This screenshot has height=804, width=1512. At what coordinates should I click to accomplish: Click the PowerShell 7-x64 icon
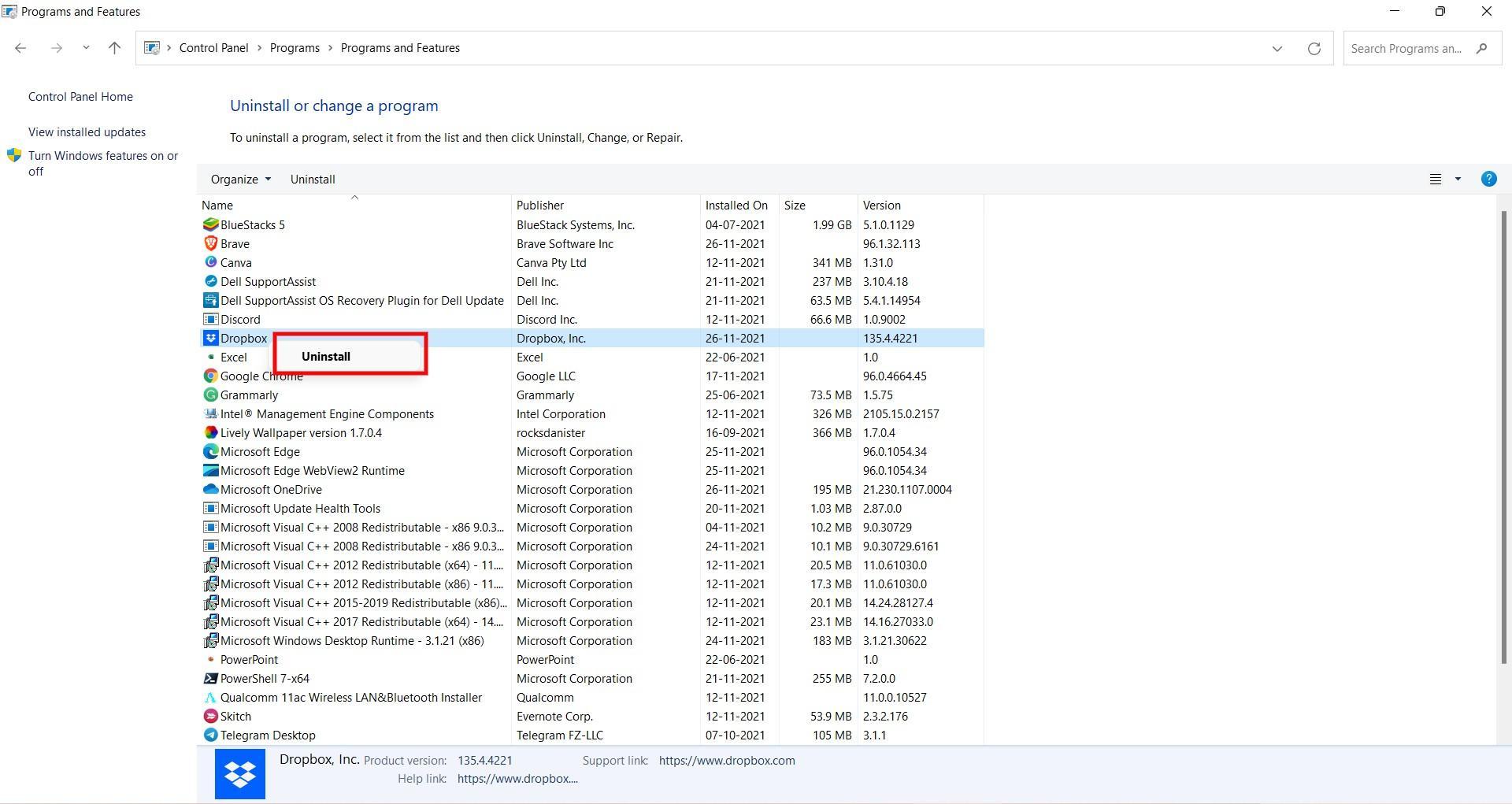coord(210,678)
